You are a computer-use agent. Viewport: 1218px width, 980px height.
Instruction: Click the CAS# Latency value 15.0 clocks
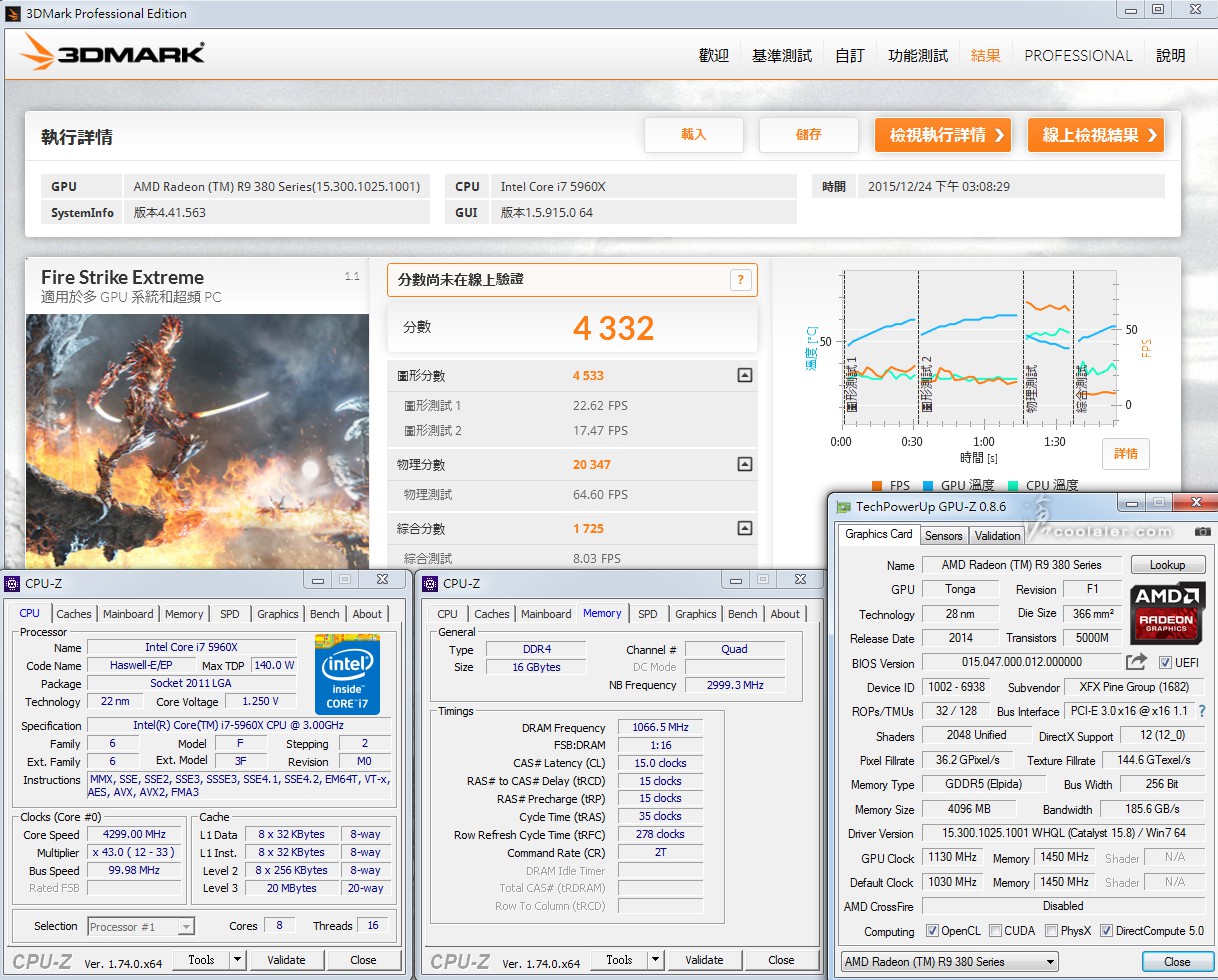coord(660,763)
